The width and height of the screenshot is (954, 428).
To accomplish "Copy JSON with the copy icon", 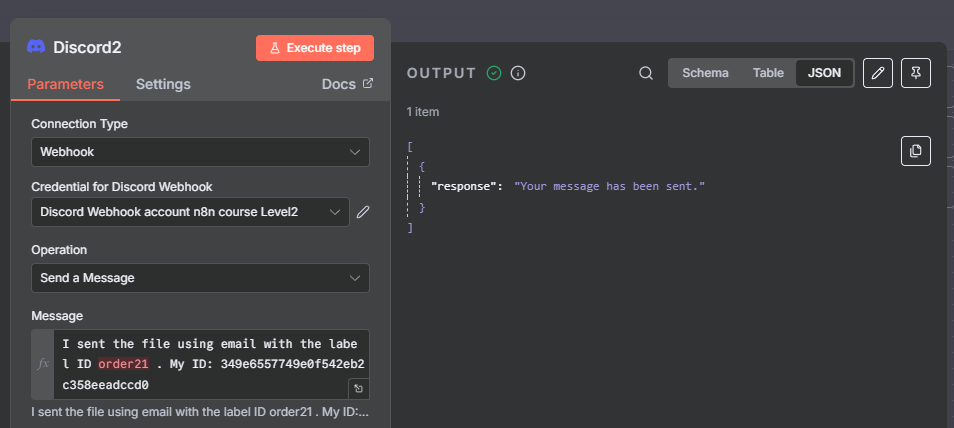I will [916, 151].
